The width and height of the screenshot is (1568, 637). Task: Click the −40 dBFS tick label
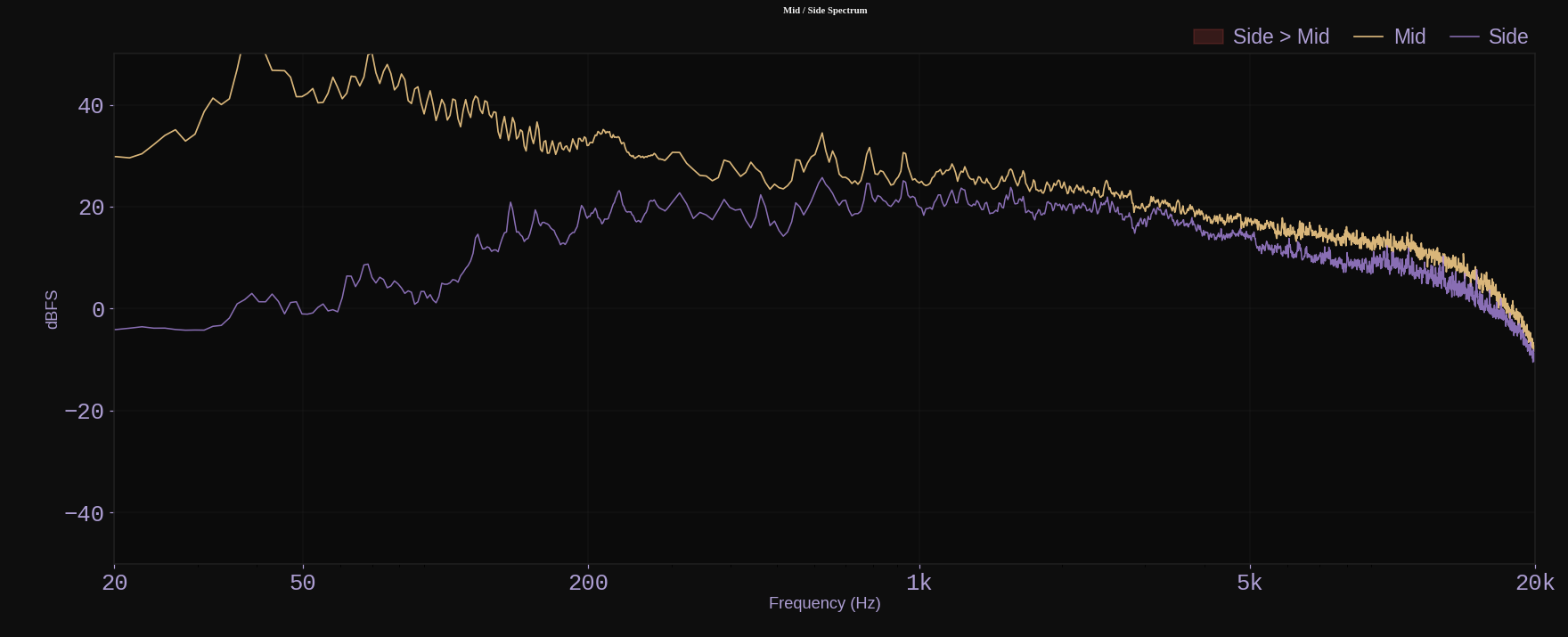tap(85, 514)
